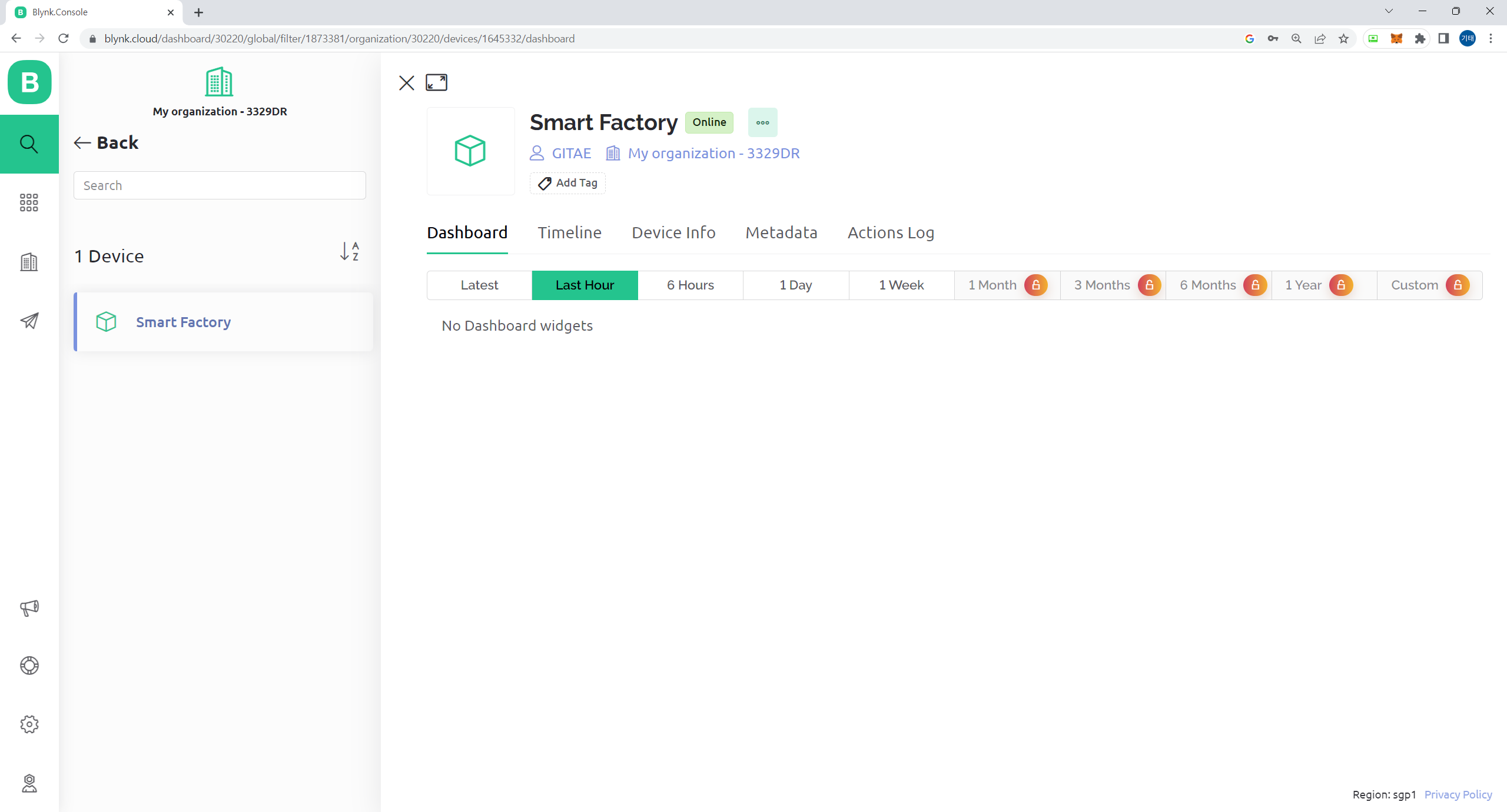
Task: Expand device panel to fullscreen
Action: point(436,82)
